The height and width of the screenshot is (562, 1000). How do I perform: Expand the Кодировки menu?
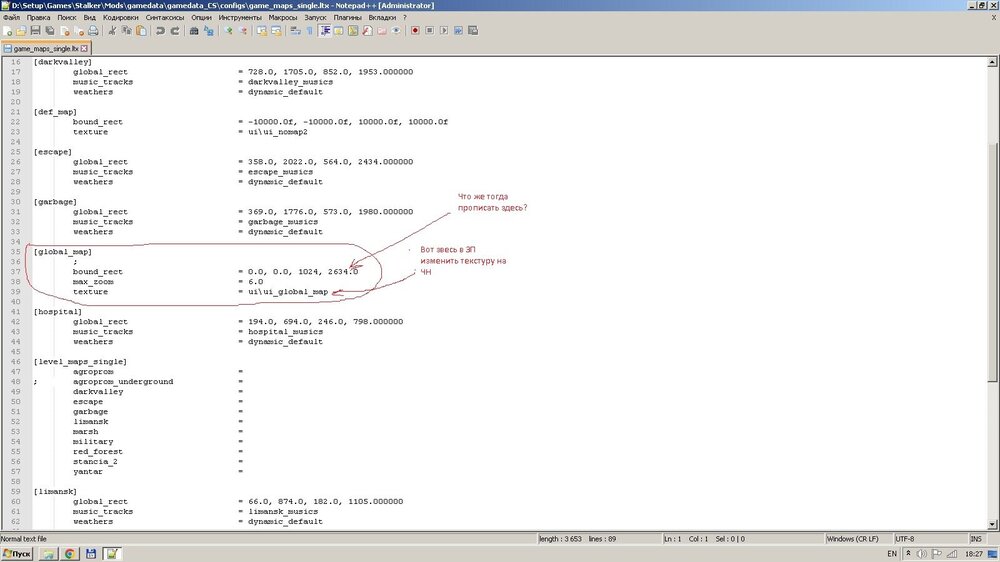120,18
